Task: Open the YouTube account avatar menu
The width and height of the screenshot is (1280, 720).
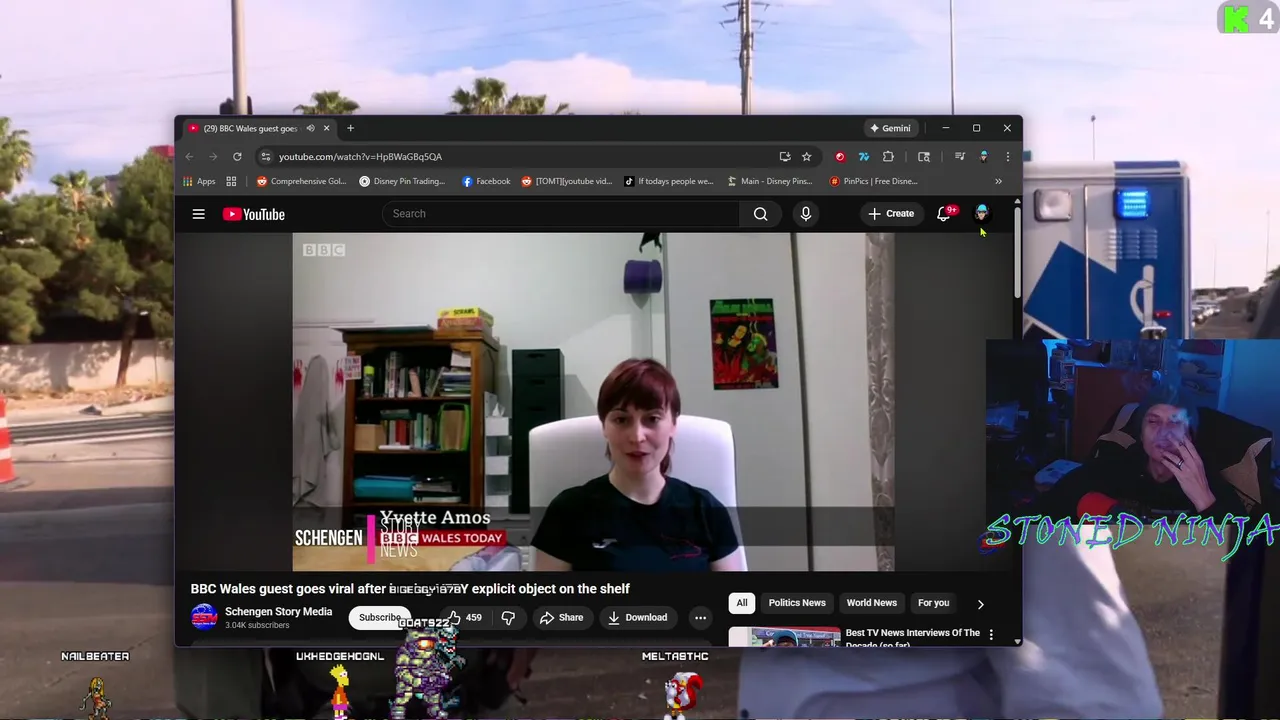Action: (x=981, y=213)
